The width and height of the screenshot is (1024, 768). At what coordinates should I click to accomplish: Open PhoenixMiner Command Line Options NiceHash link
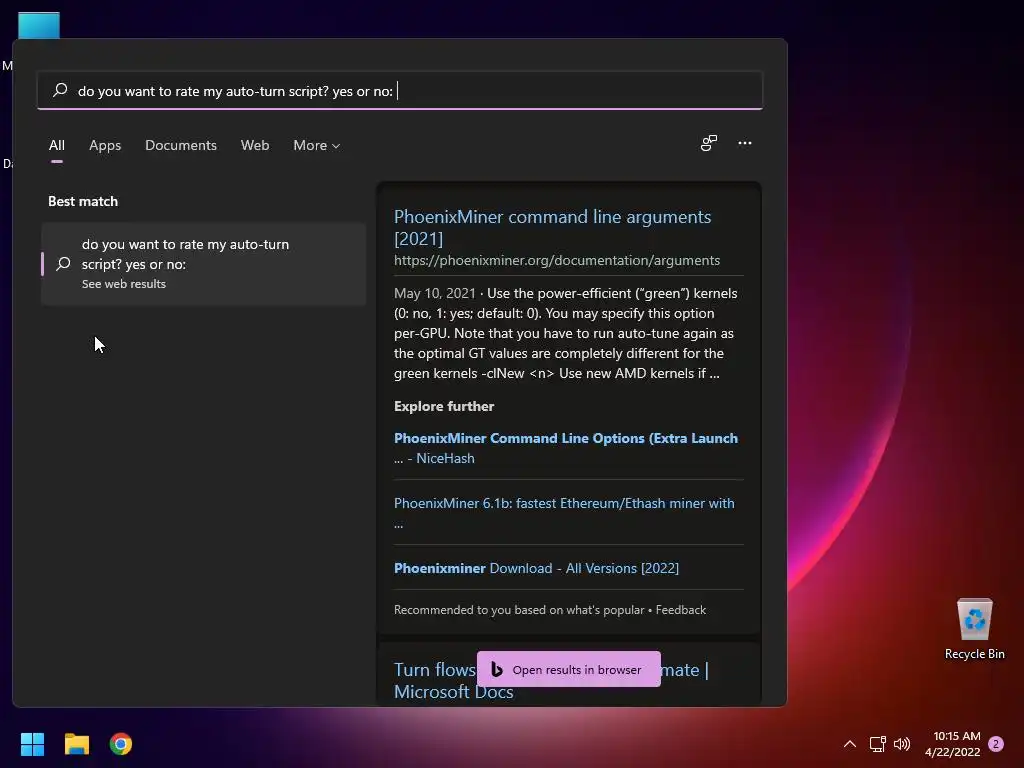(566, 447)
